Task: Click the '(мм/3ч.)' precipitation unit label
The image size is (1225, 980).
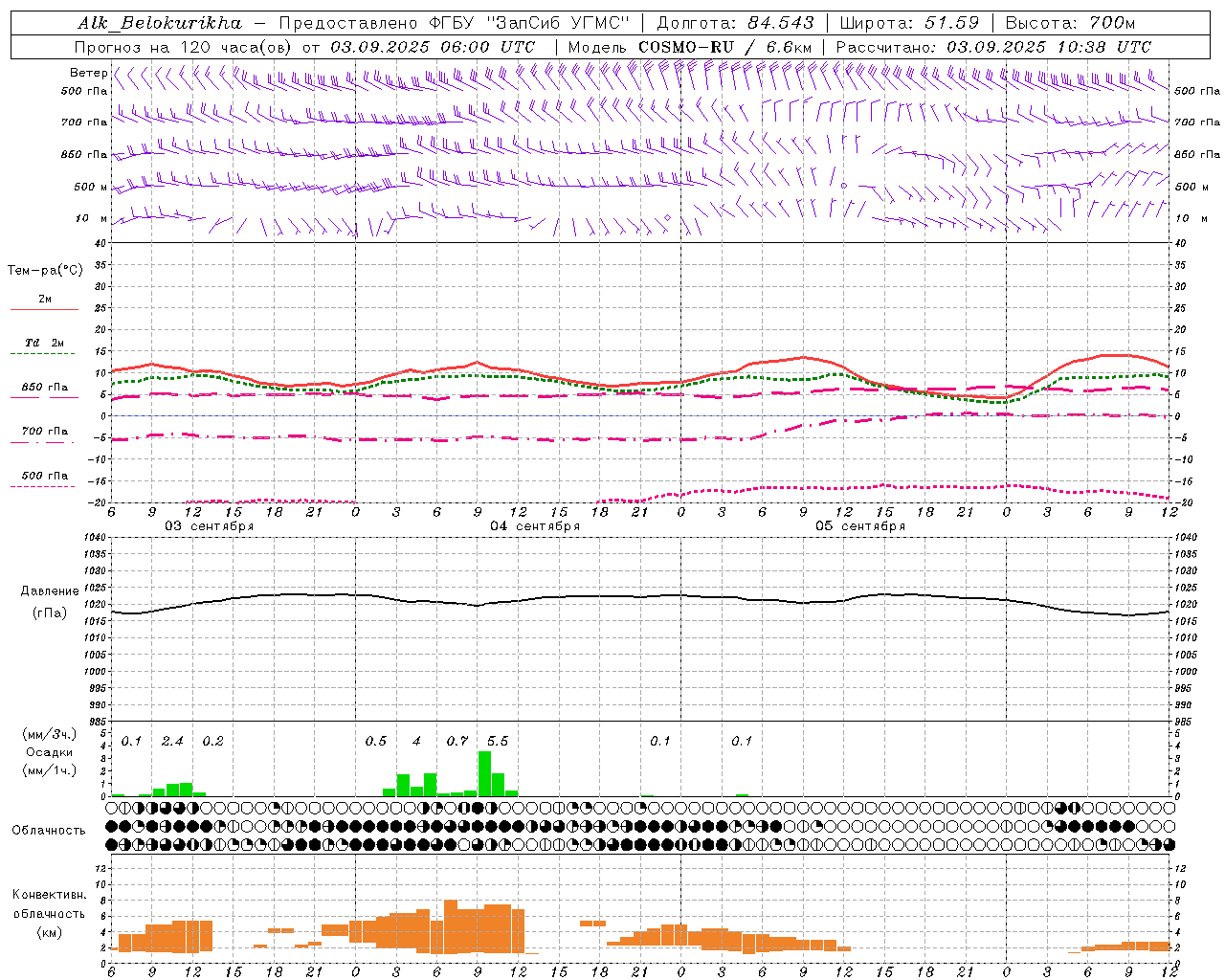Action: [50, 734]
